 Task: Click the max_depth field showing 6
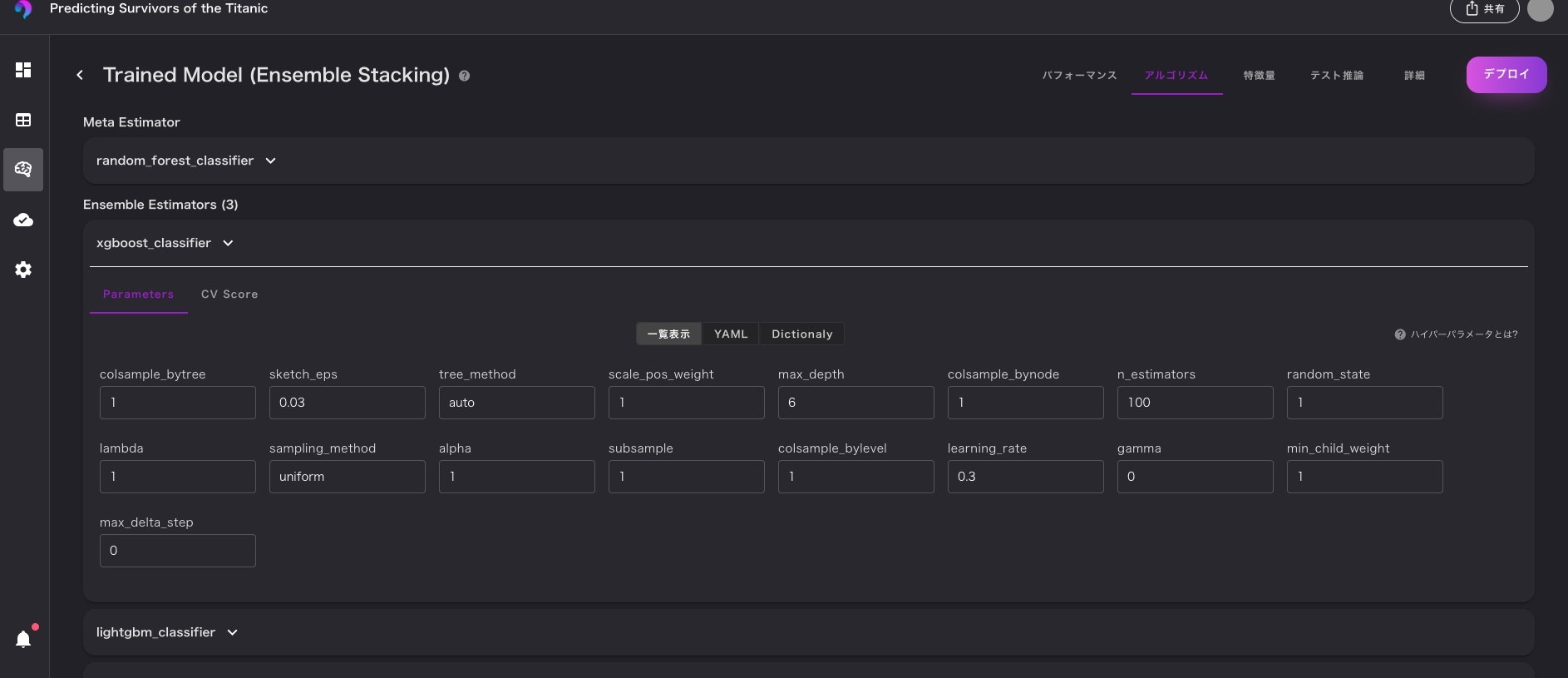click(x=856, y=403)
